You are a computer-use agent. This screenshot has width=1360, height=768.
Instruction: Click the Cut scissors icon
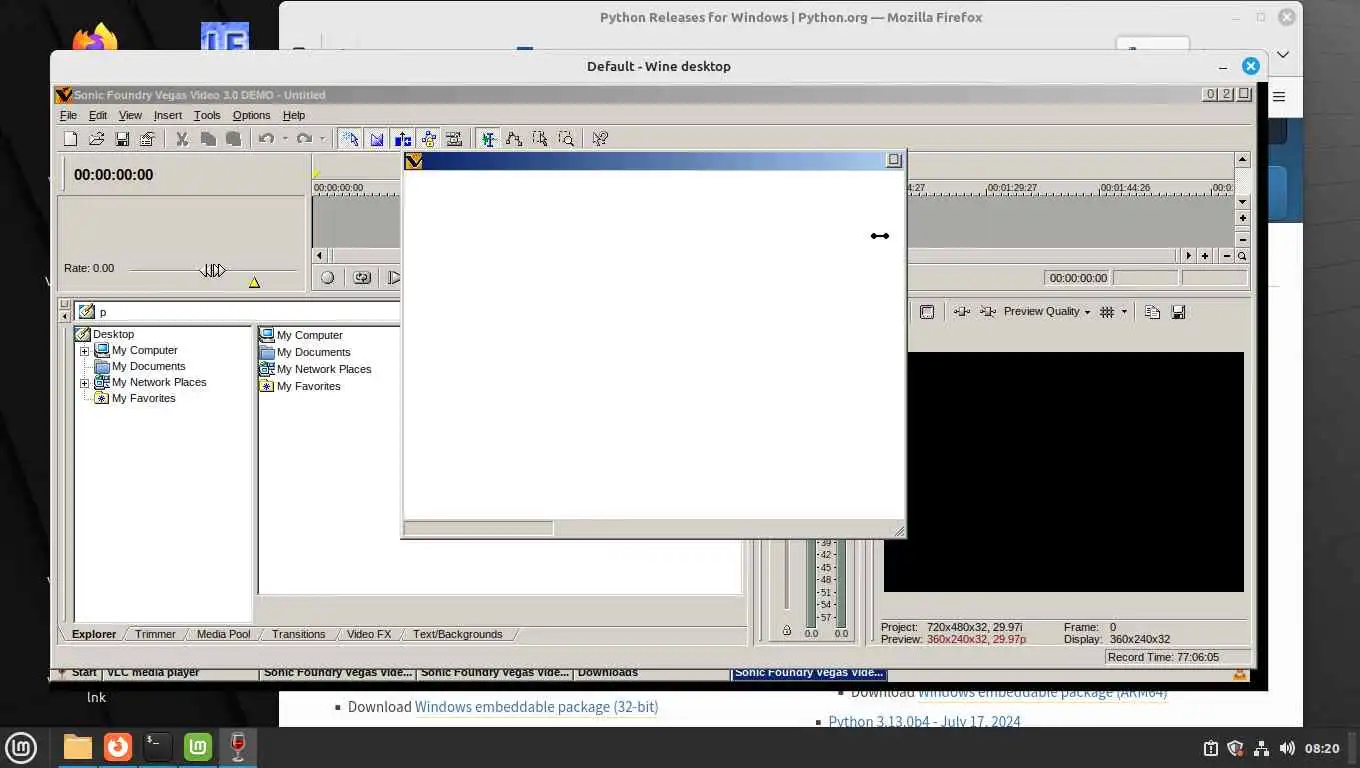(182, 139)
